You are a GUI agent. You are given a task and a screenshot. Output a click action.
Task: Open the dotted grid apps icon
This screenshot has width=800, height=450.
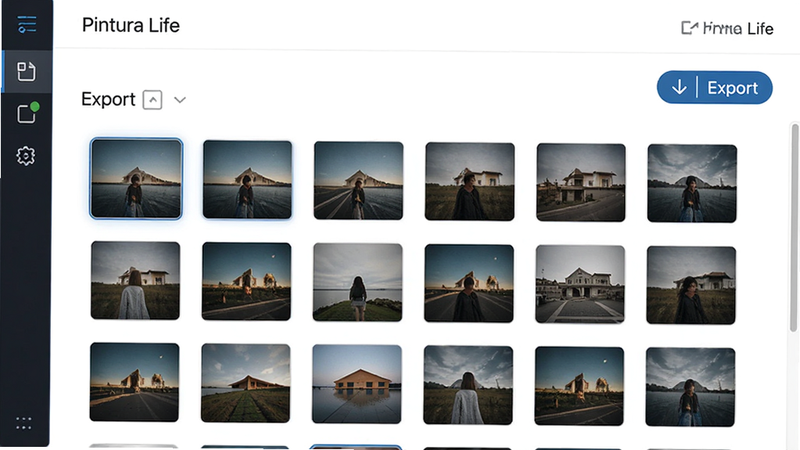(23, 423)
